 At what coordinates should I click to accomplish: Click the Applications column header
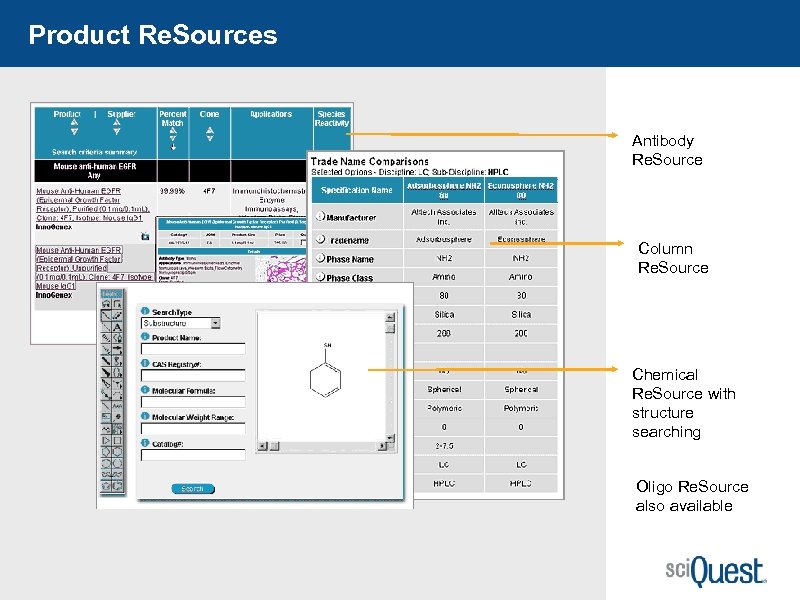pos(272,114)
